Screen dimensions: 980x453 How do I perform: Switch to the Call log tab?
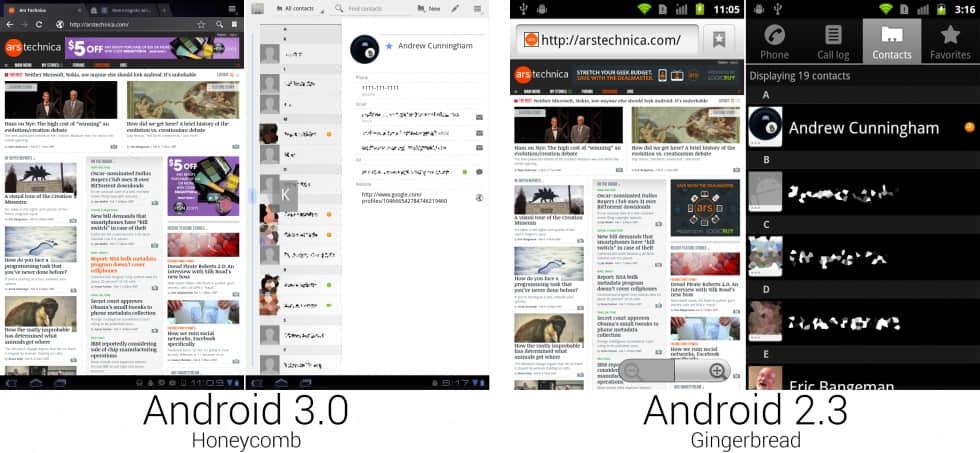[x=833, y=41]
